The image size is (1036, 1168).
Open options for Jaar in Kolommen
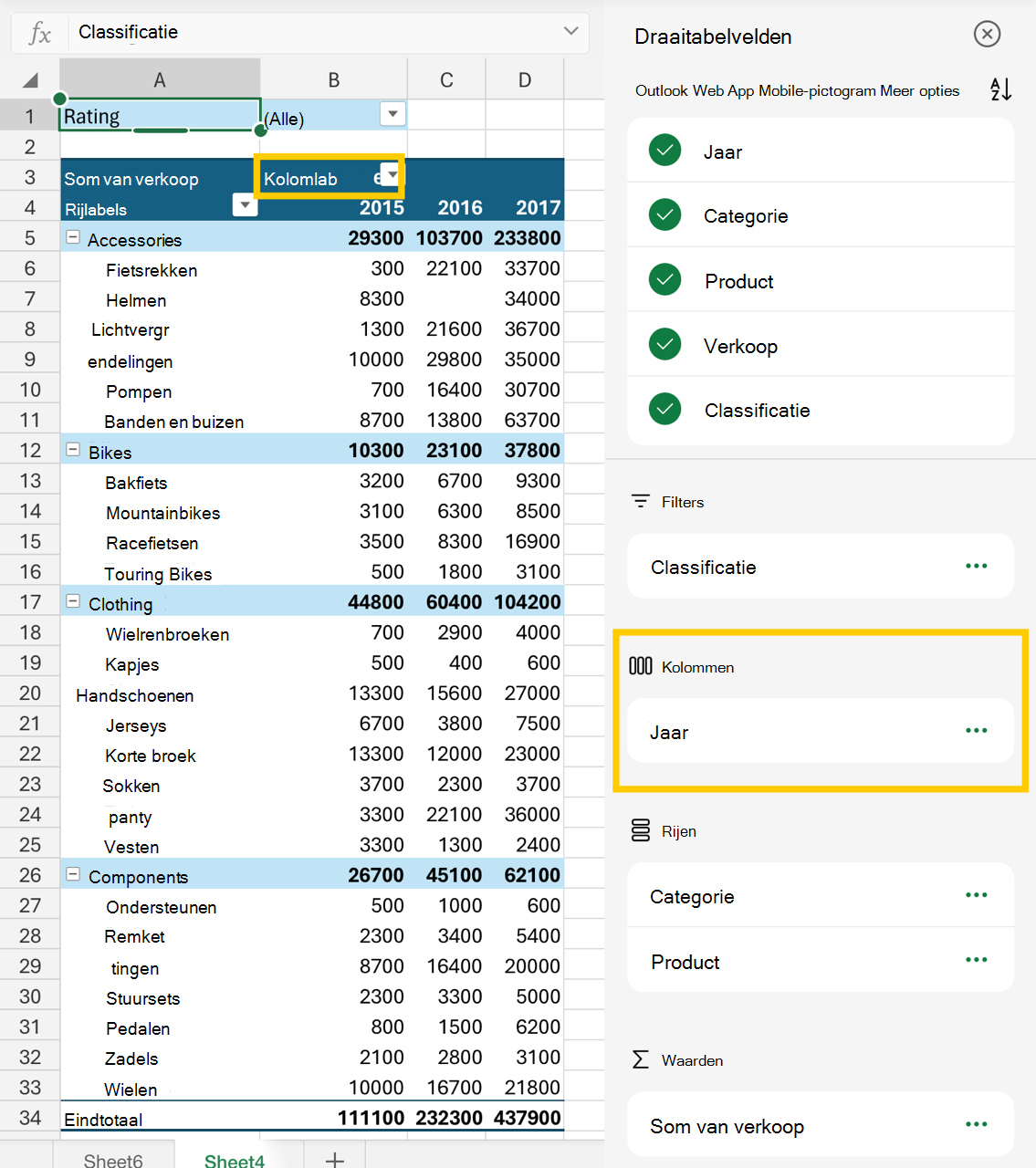[976, 730]
